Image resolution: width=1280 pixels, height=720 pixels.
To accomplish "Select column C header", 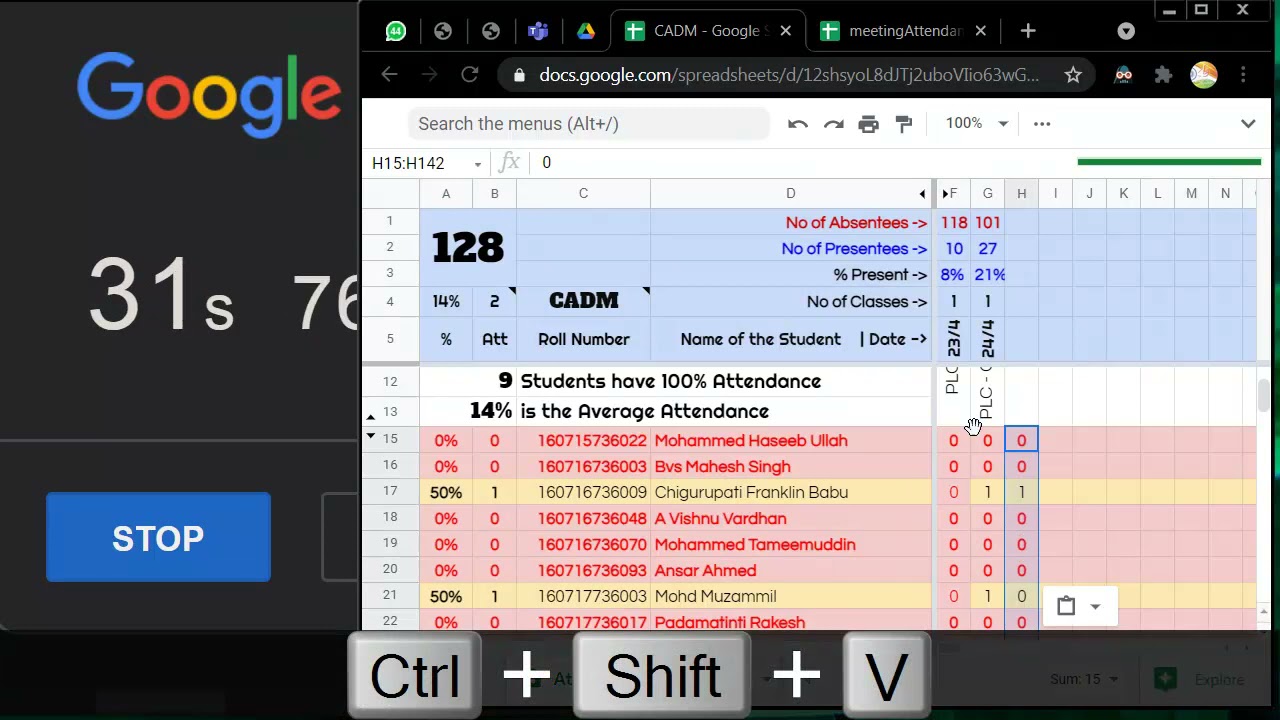I will click(x=583, y=193).
